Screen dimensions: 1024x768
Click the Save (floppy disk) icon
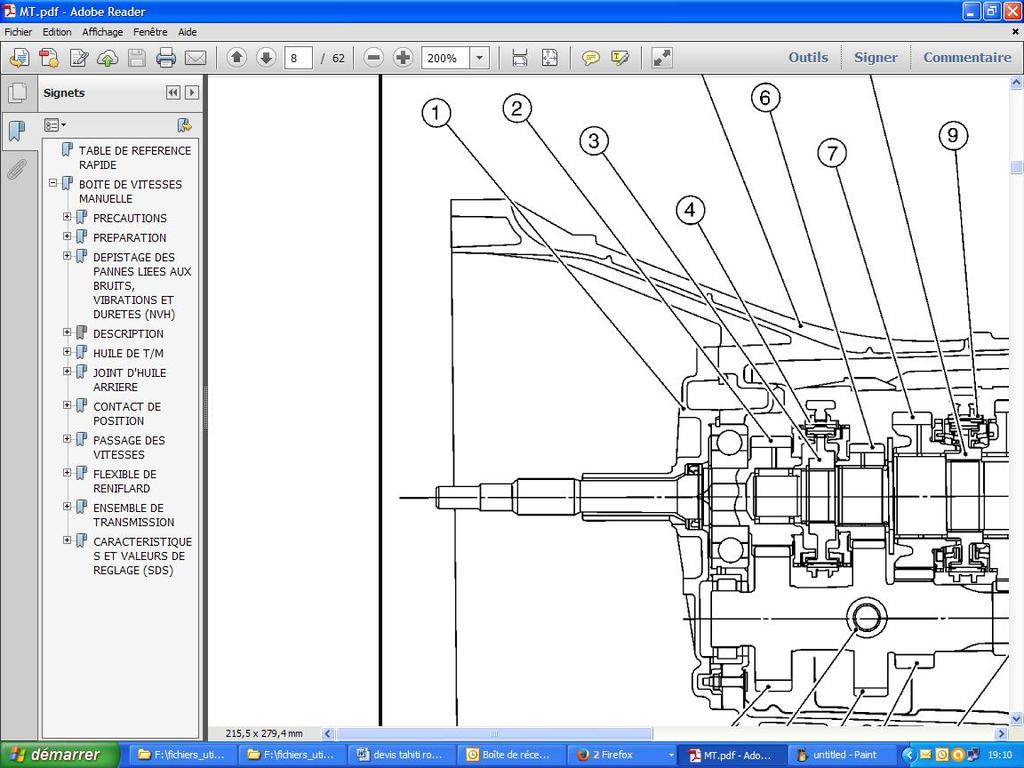pos(137,58)
